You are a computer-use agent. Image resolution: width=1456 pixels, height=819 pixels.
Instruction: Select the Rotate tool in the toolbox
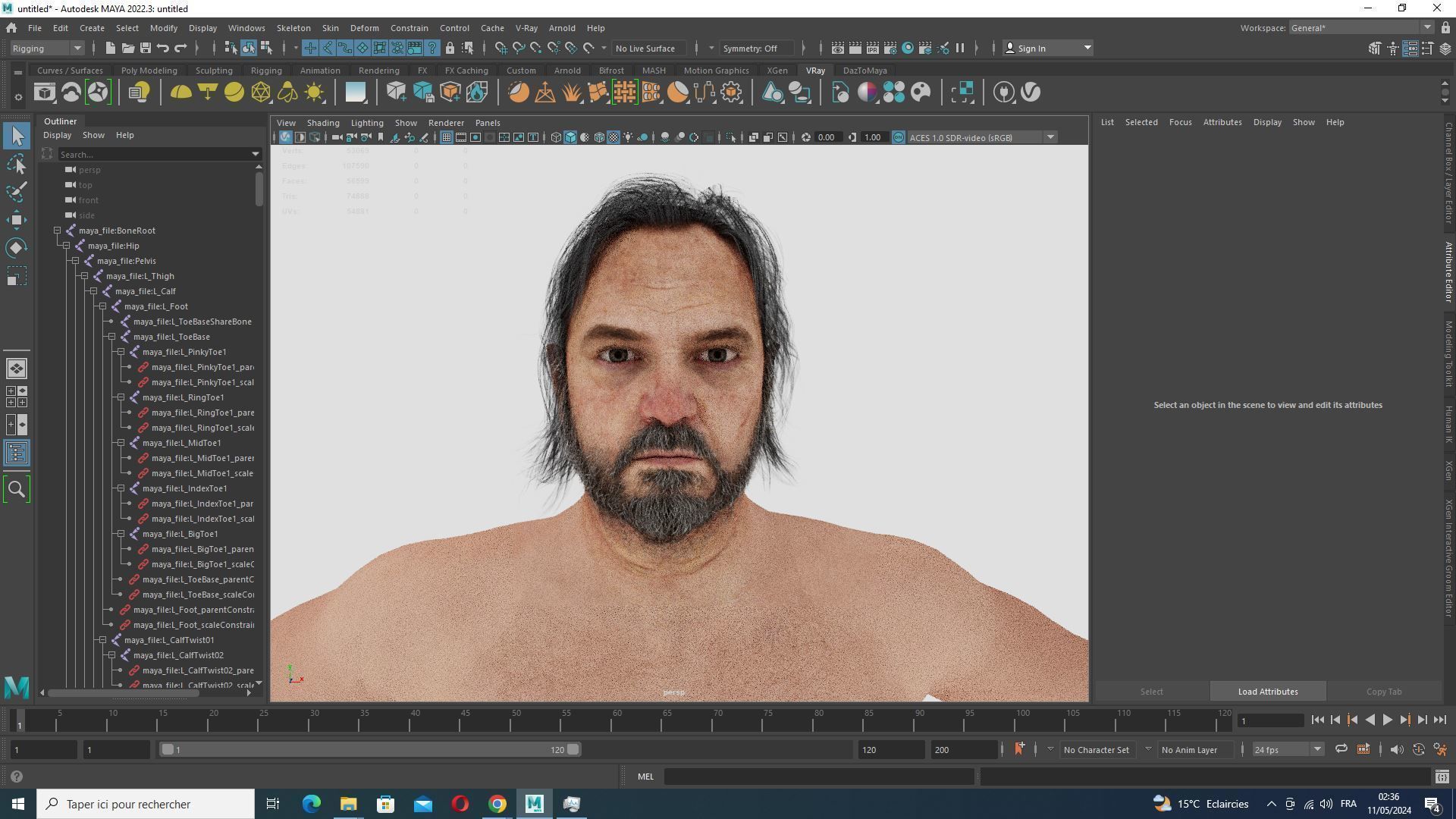tap(17, 248)
